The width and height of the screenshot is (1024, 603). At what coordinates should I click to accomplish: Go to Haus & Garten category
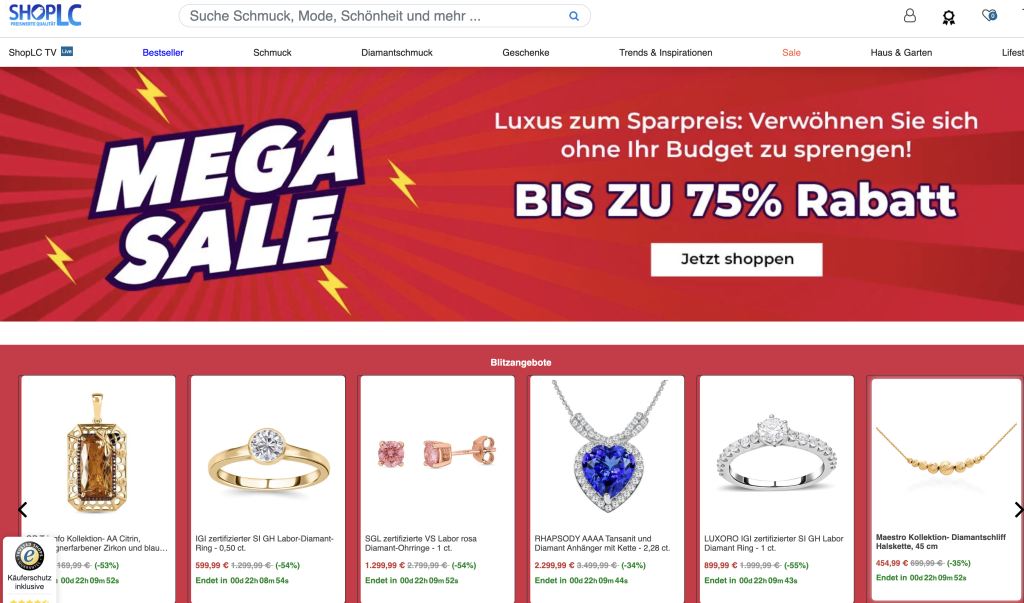pos(901,53)
